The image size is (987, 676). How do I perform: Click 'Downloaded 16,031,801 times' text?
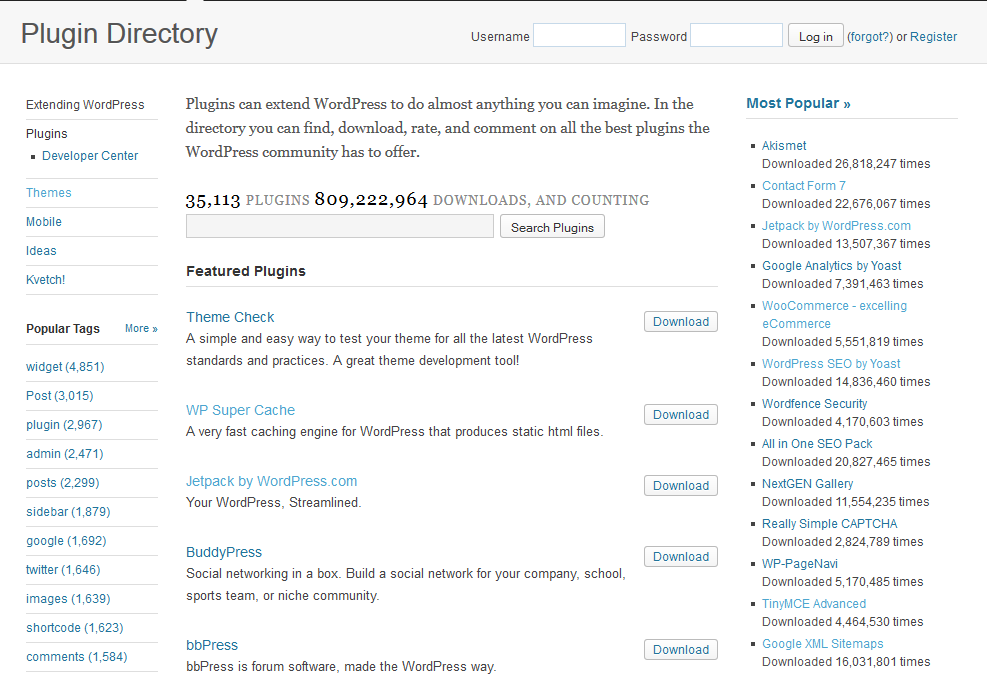[846, 662]
